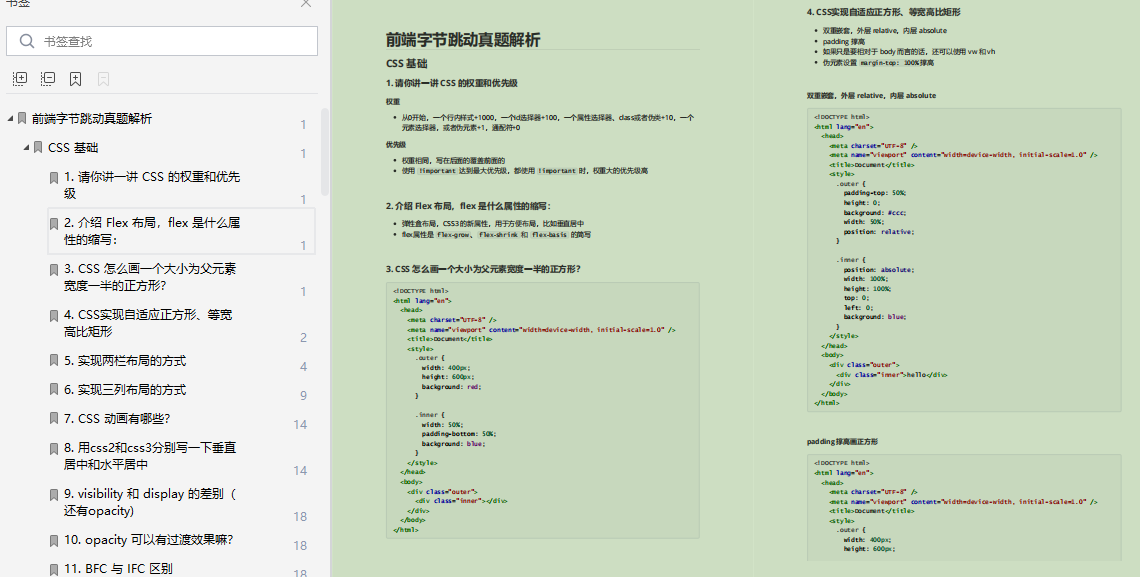Viewport: 1140px width, 577px height.
Task: Click heading 2. 介绍 Flex 布局 in document
Action: point(468,206)
